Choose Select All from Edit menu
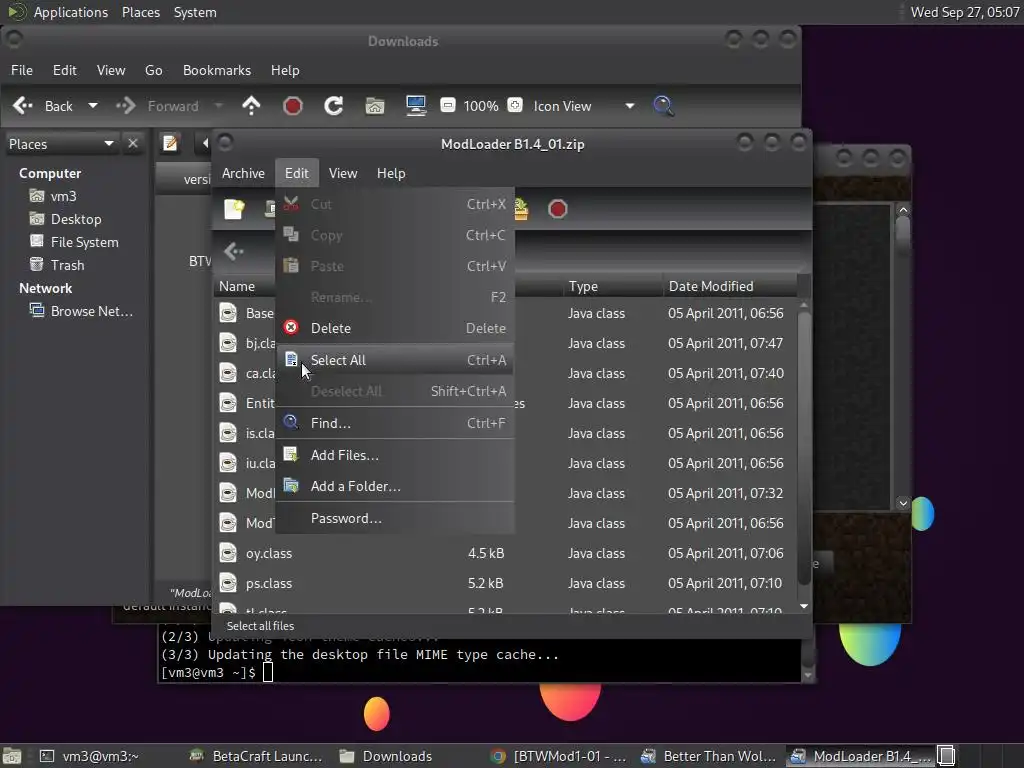Viewport: 1024px width, 768px height. point(395,360)
